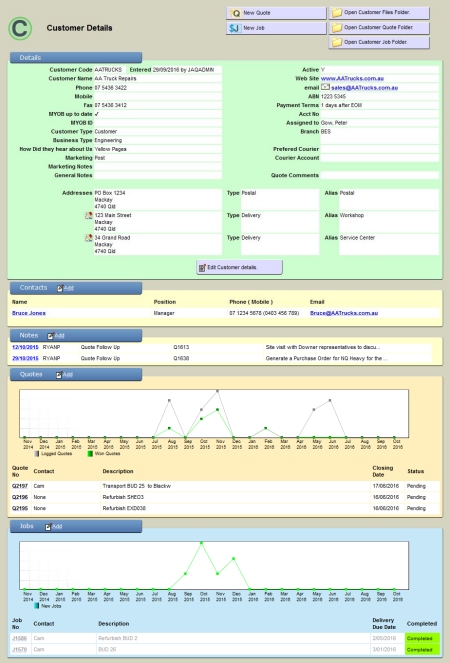Open www.AATrucks.com.au web site link

pyautogui.click(x=352, y=79)
